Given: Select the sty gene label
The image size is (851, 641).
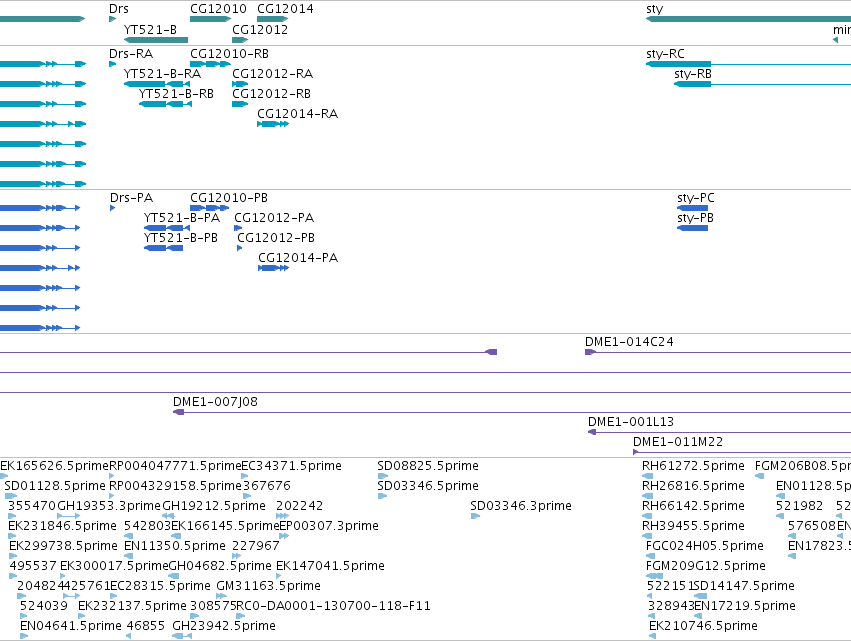Looking at the screenshot, I should tap(655, 9).
